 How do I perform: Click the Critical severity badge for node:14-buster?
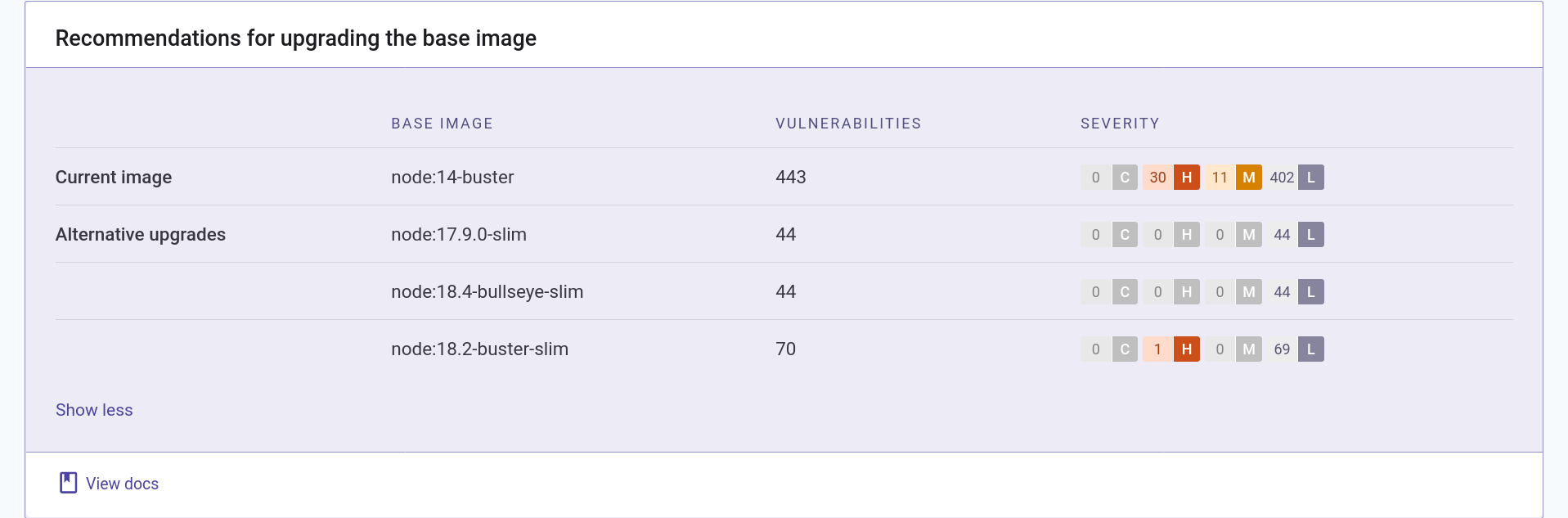(1125, 178)
